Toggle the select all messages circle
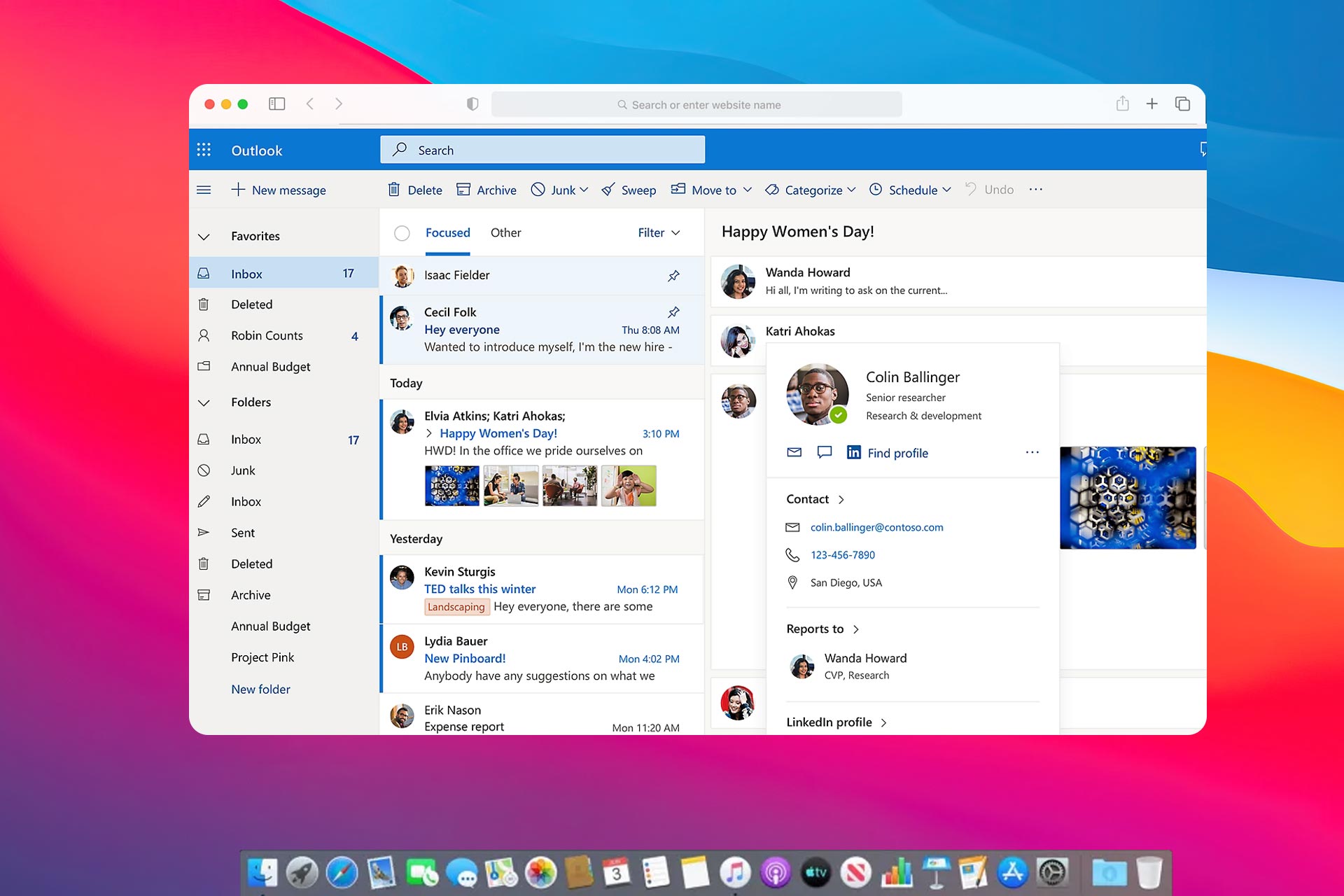The width and height of the screenshot is (1344, 896). tap(402, 233)
